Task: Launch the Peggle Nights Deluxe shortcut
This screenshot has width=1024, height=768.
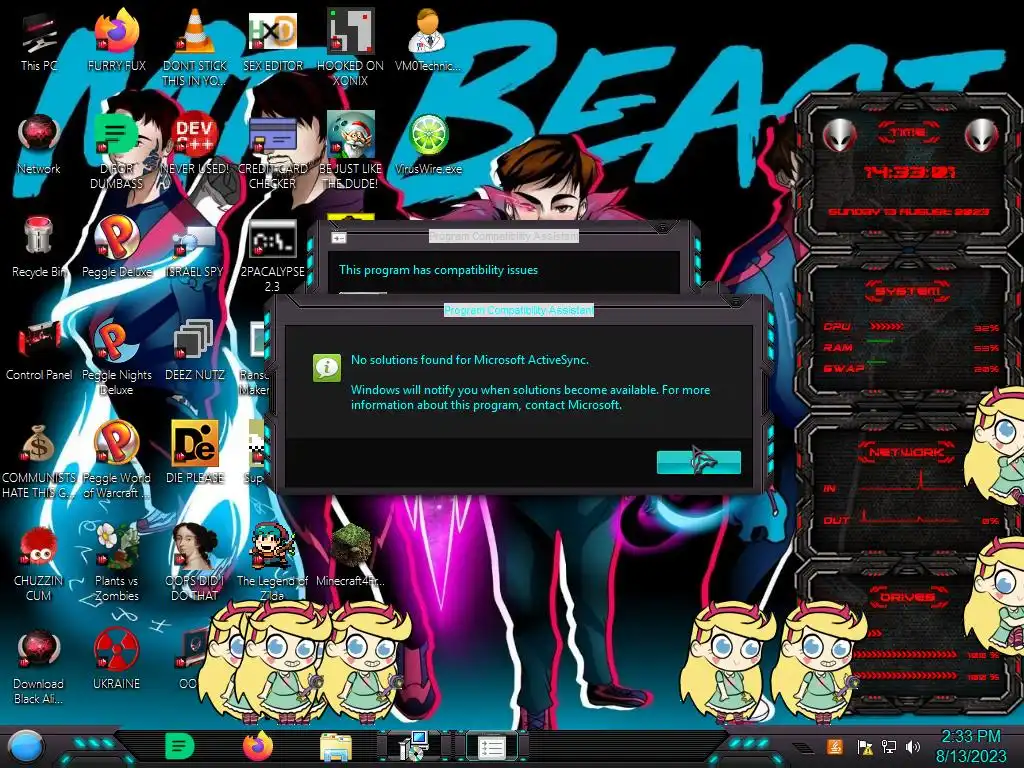Action: pyautogui.click(x=116, y=357)
